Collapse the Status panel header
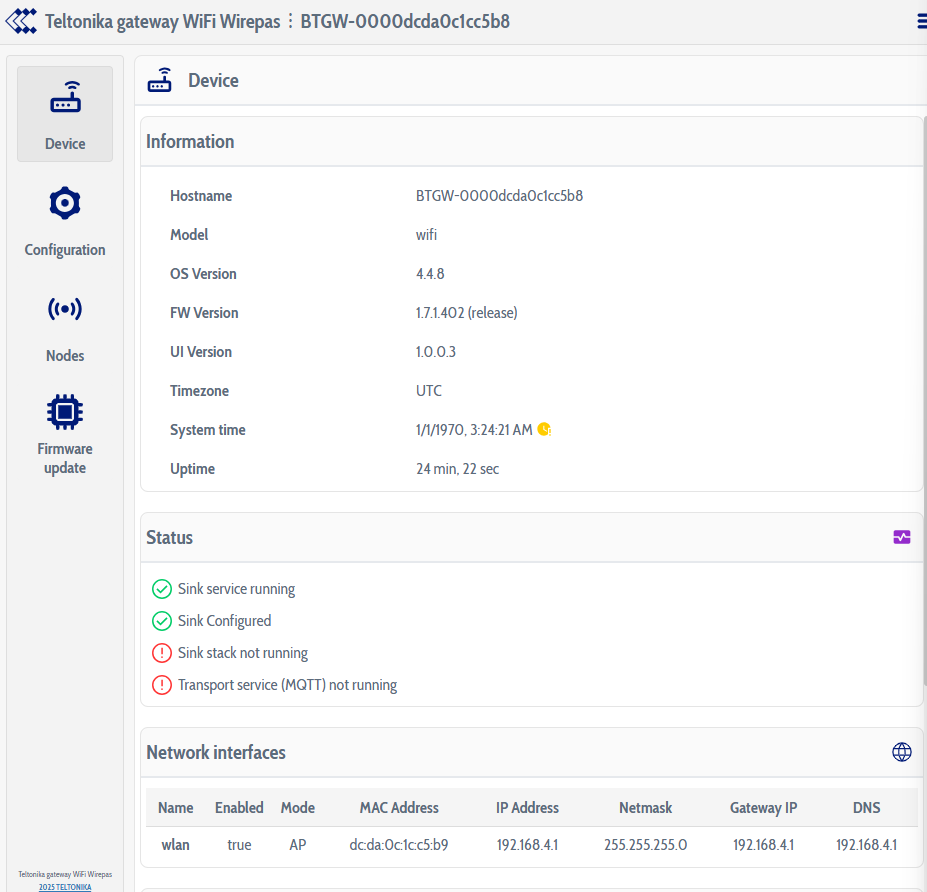This screenshot has width=927, height=892. [170, 537]
